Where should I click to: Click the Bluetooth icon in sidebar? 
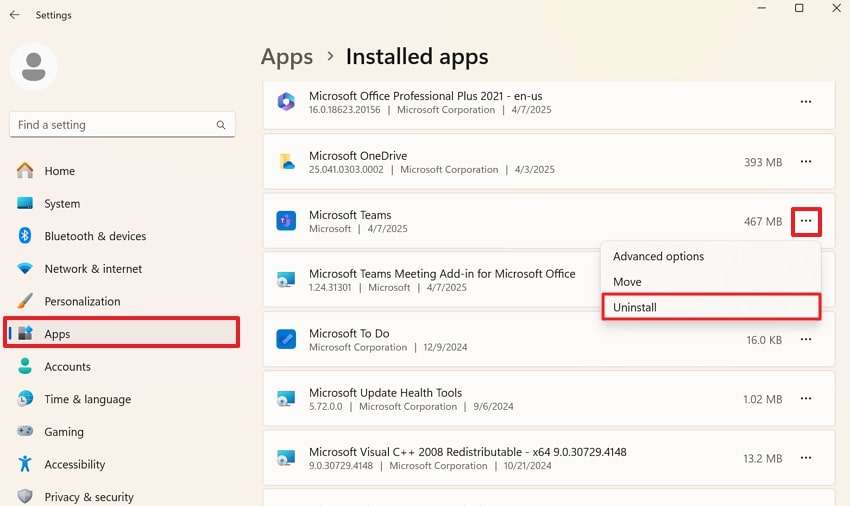25,235
